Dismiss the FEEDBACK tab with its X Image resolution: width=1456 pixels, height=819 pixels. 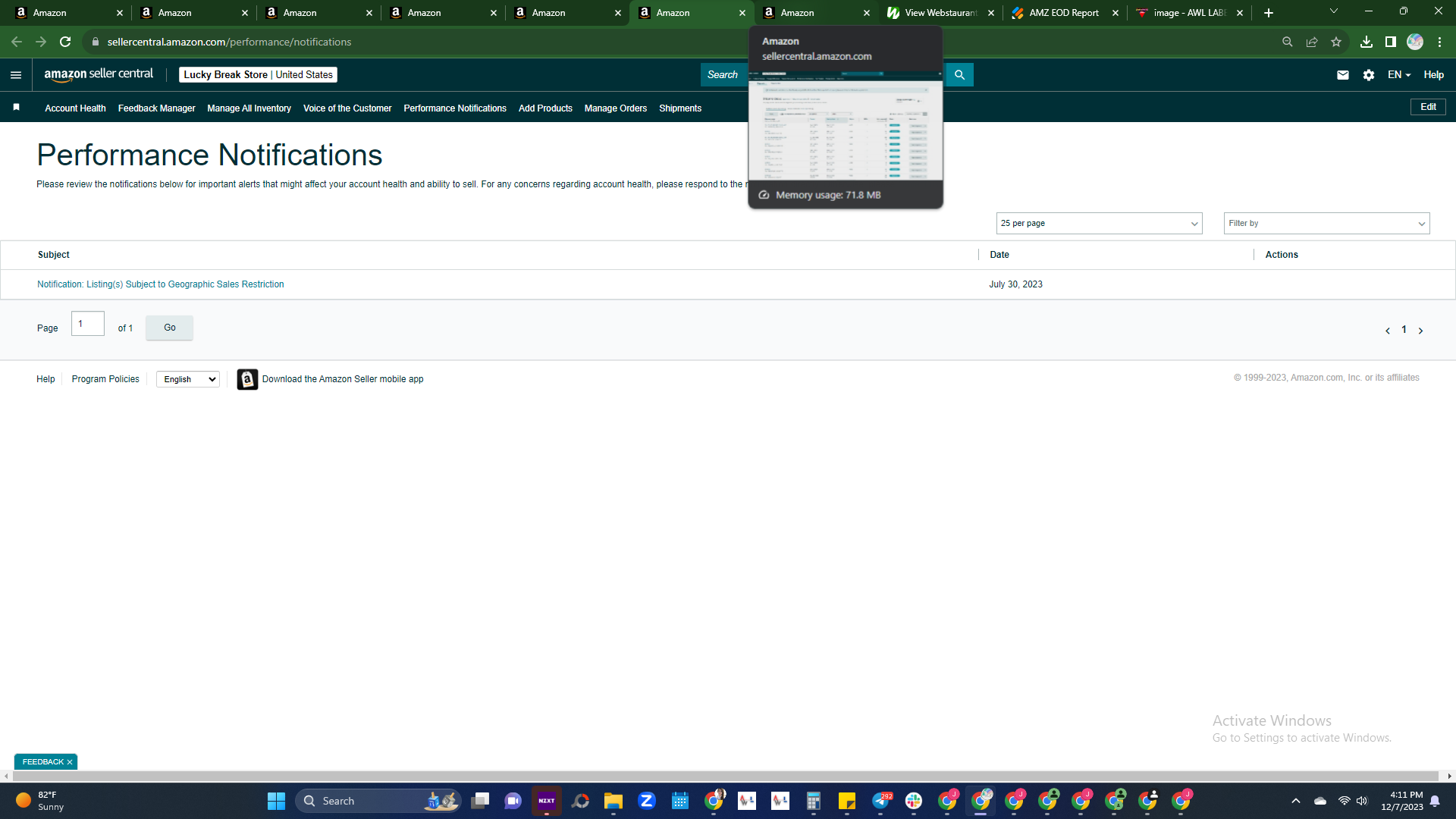point(70,762)
